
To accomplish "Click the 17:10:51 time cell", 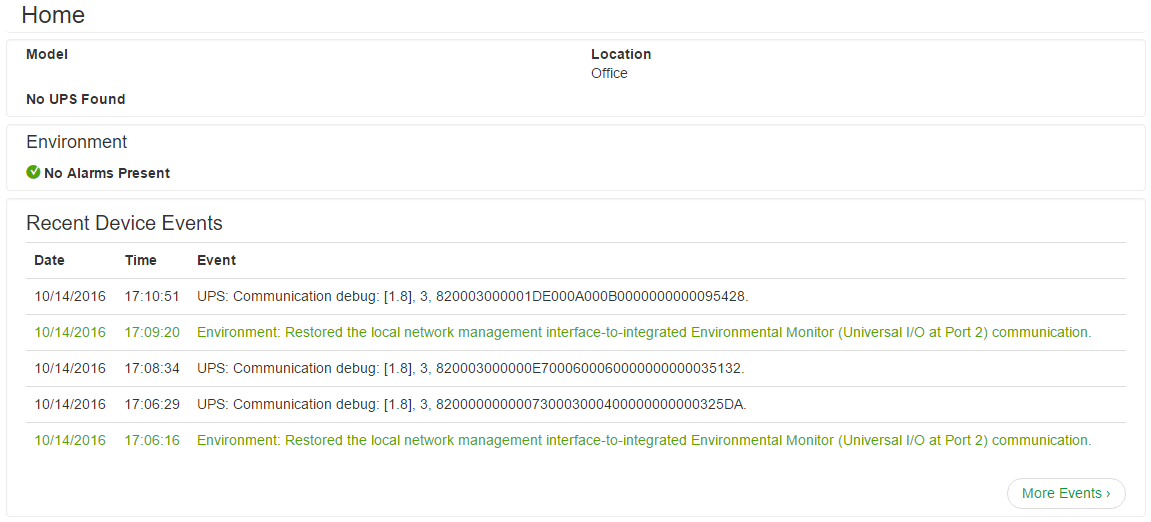I will coord(152,296).
